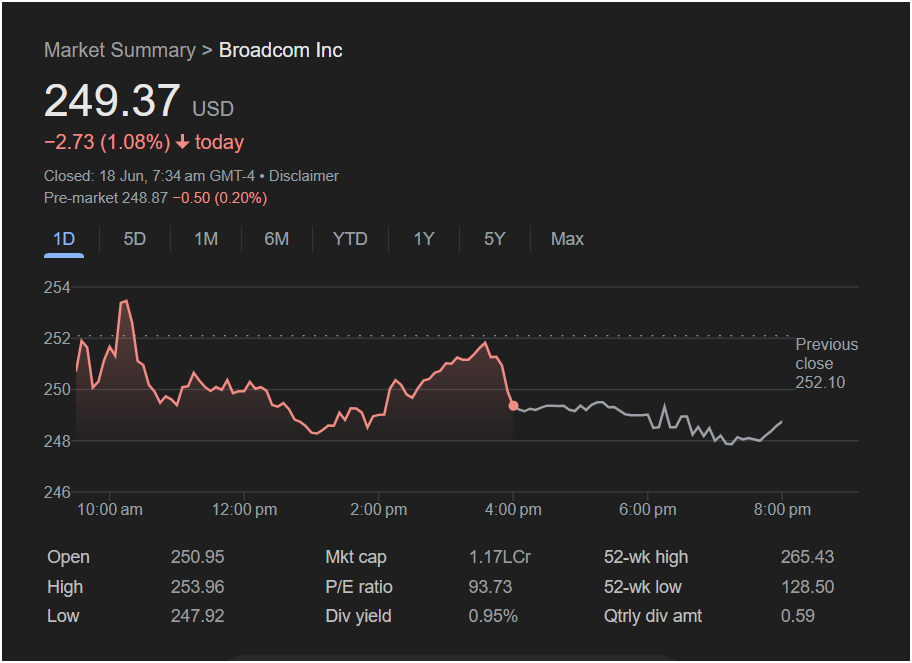Open the Disclaimer link

coord(304,176)
